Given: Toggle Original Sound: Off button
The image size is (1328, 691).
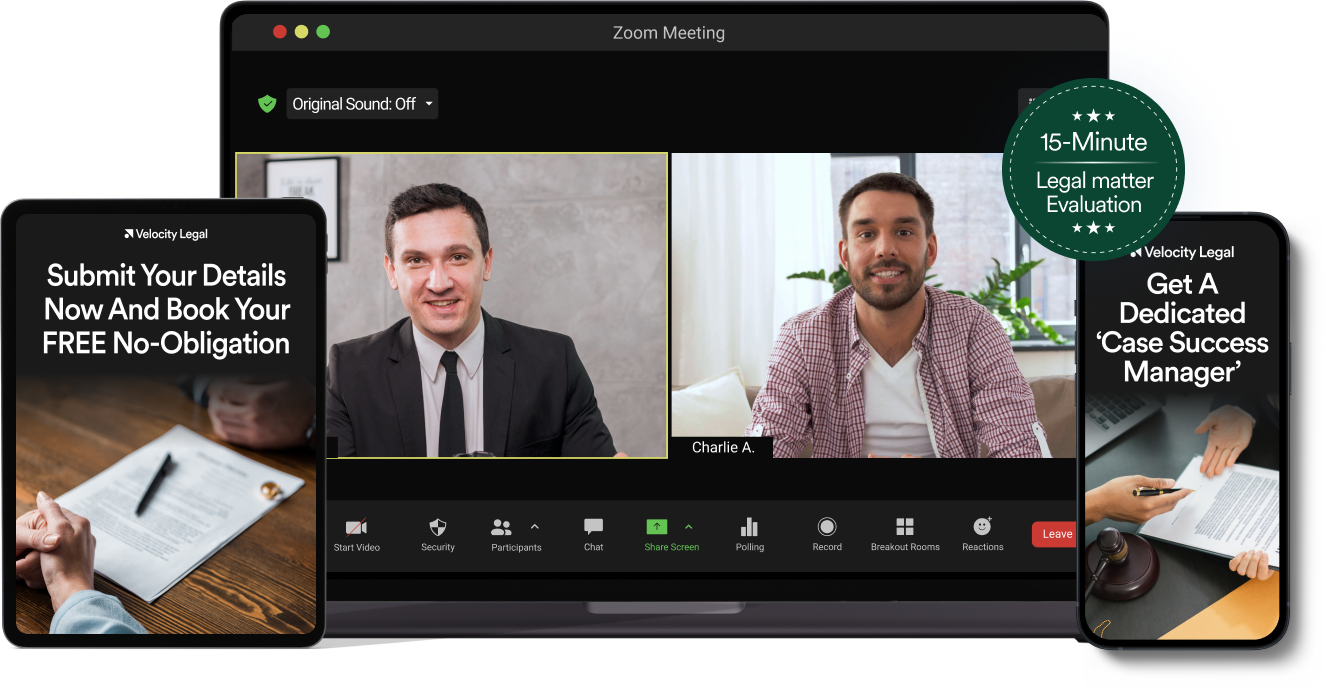Looking at the screenshot, I should pyautogui.click(x=354, y=104).
